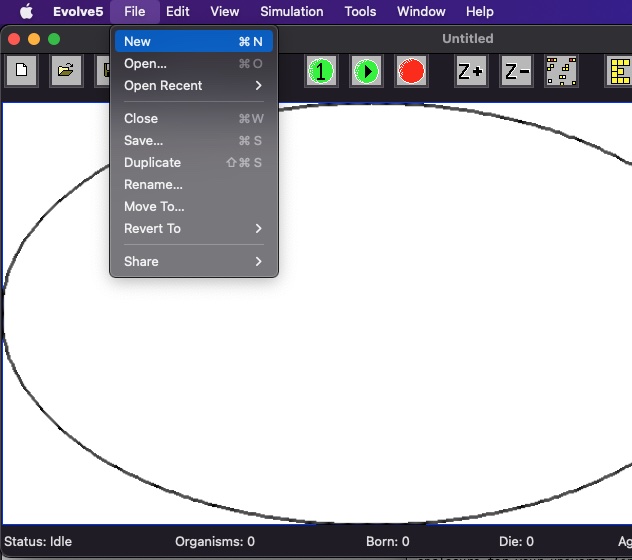Open the Simulation menu
The image size is (632, 560).
292,11
